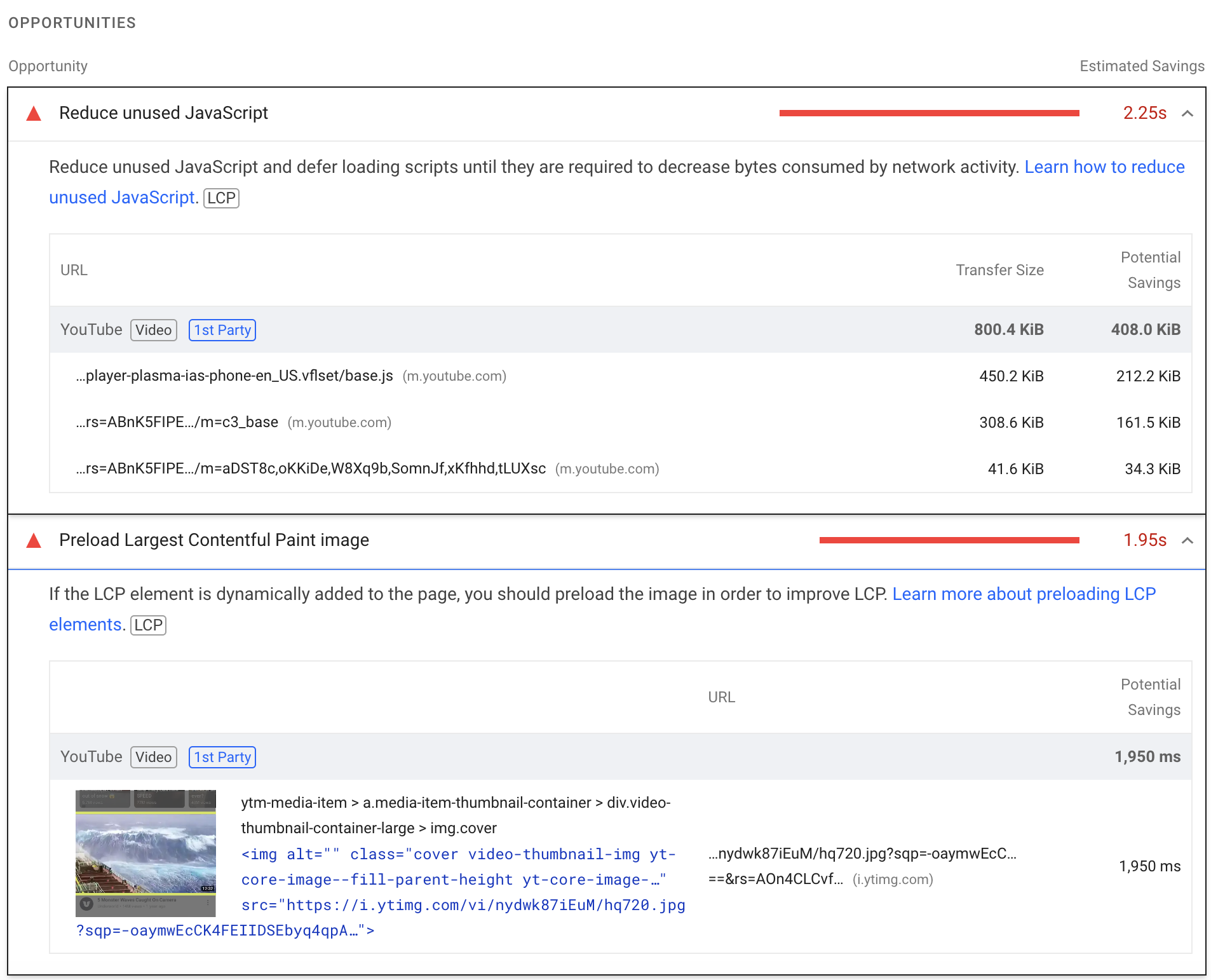Click the 1st Party chip in the preload section
Screen dimensions: 1211x980
tap(222, 757)
